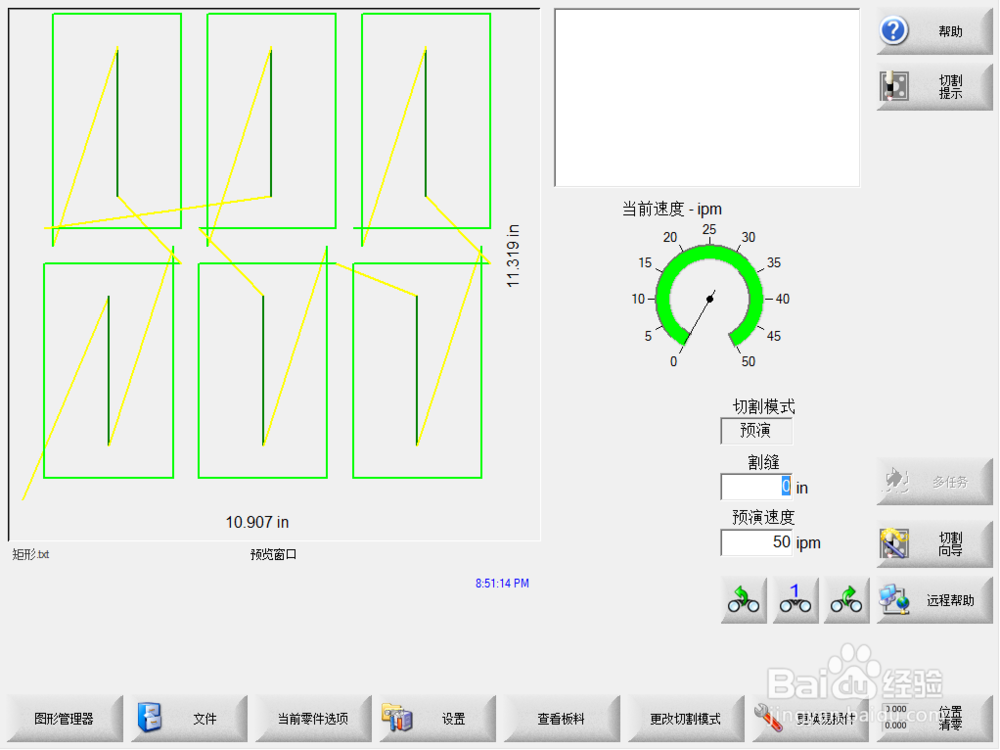Click the 8:51:14 PM clock text

point(502,583)
